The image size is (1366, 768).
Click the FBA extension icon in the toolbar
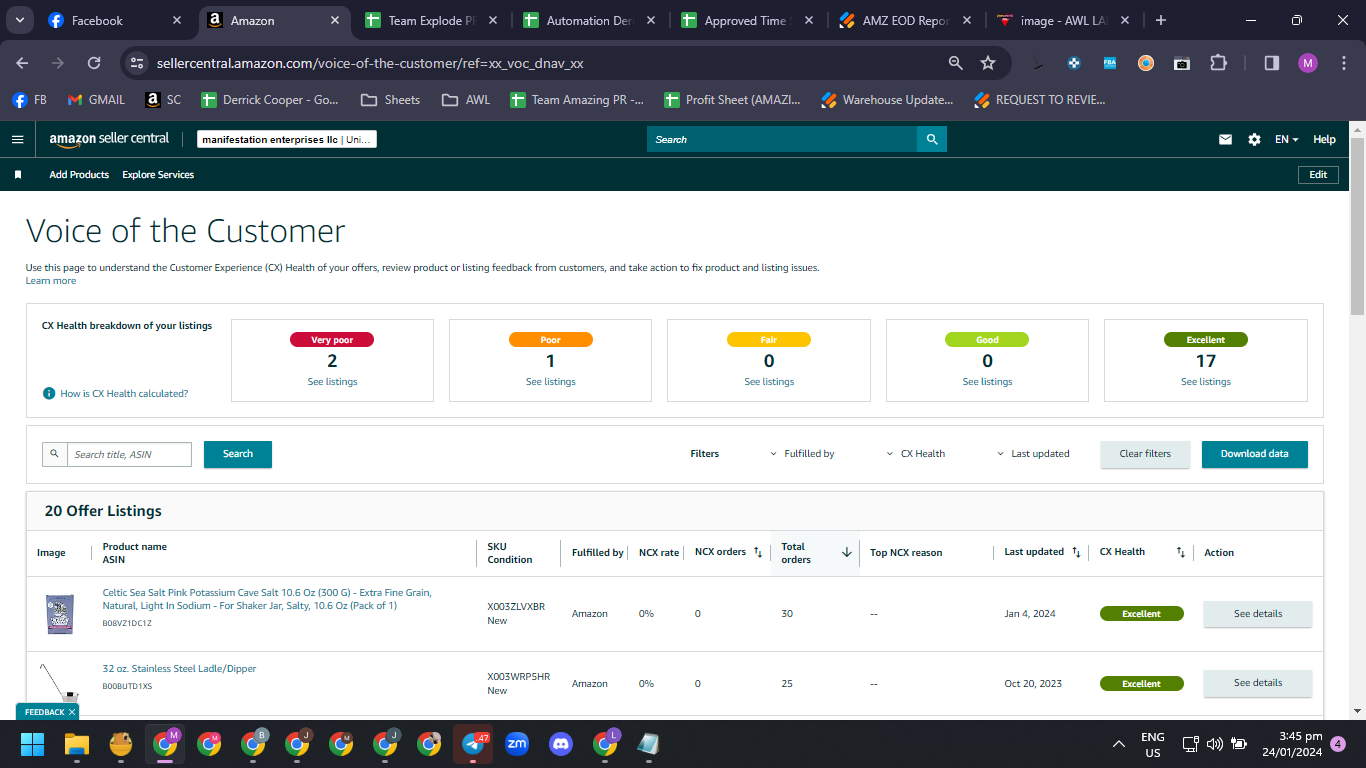(1110, 63)
